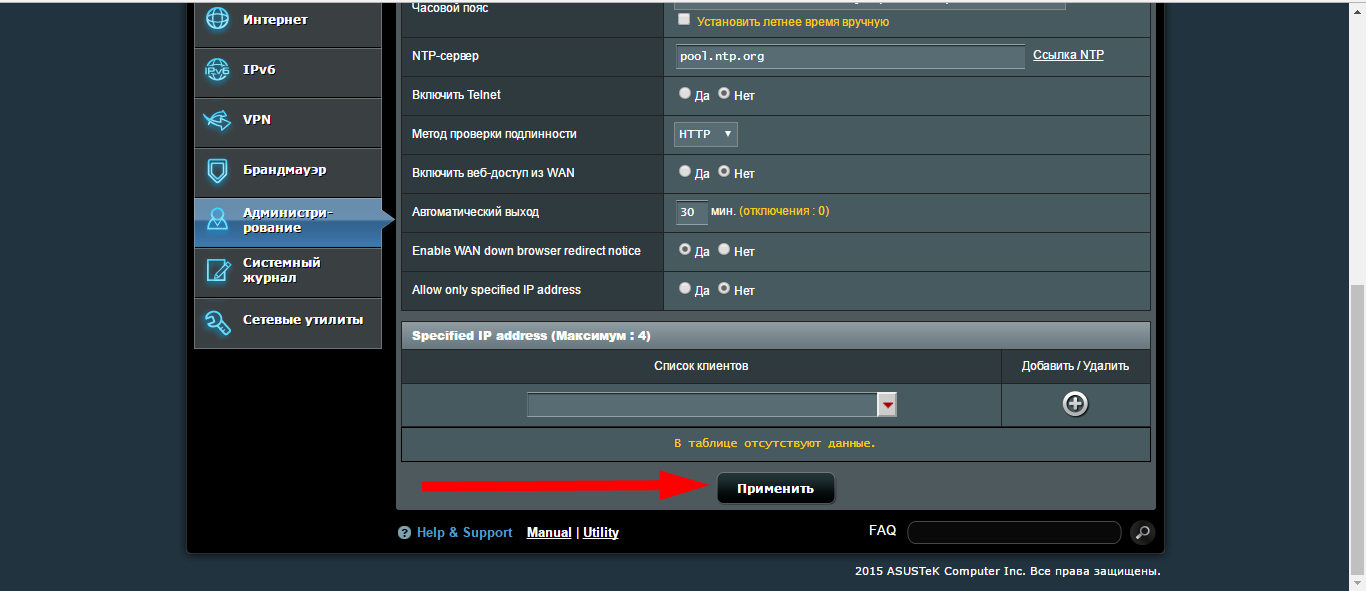Click the FAQ search magnifier icon
1366x591 pixels.
tap(1141, 532)
